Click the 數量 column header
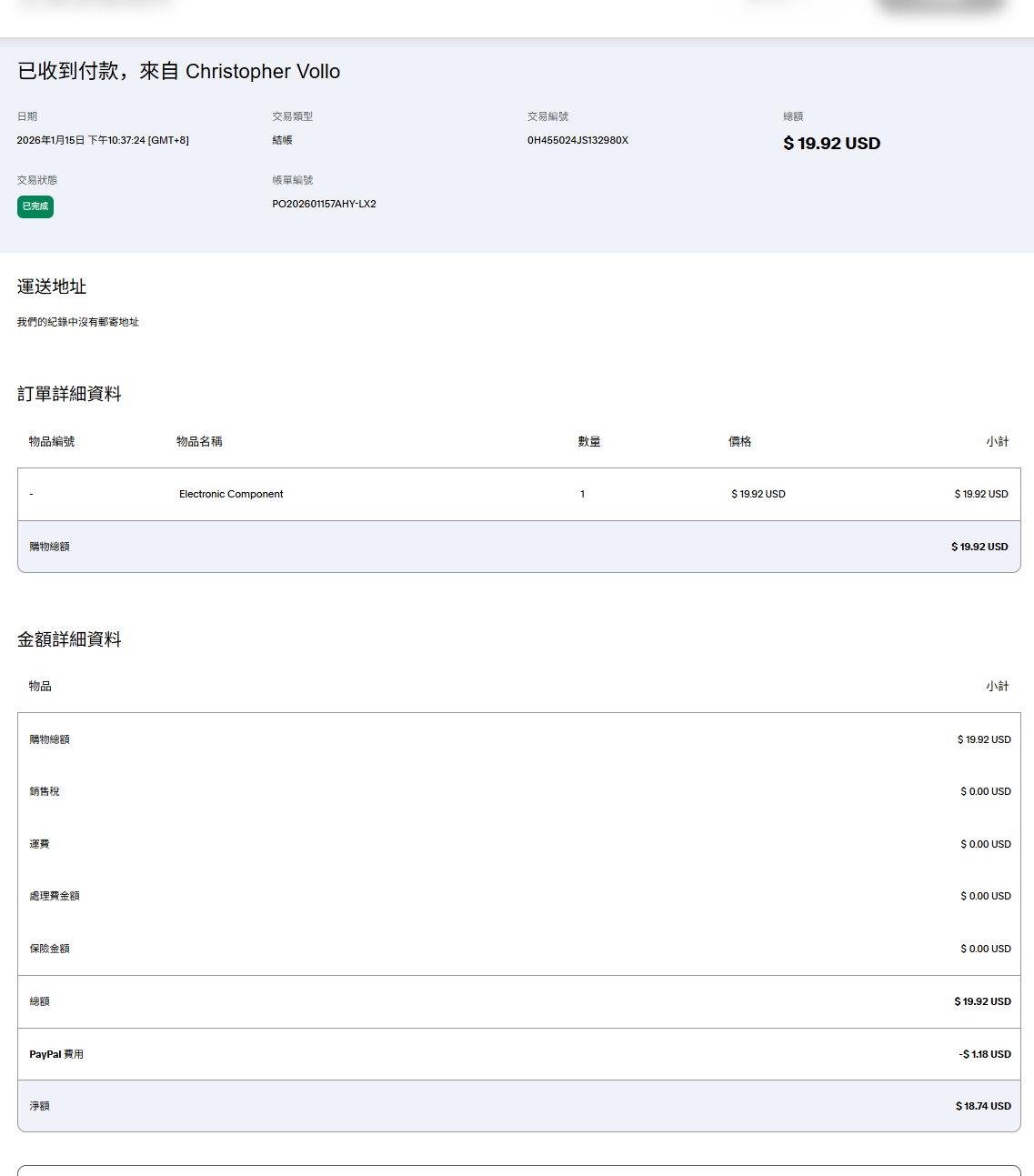The height and width of the screenshot is (1176, 1034). (x=589, y=441)
